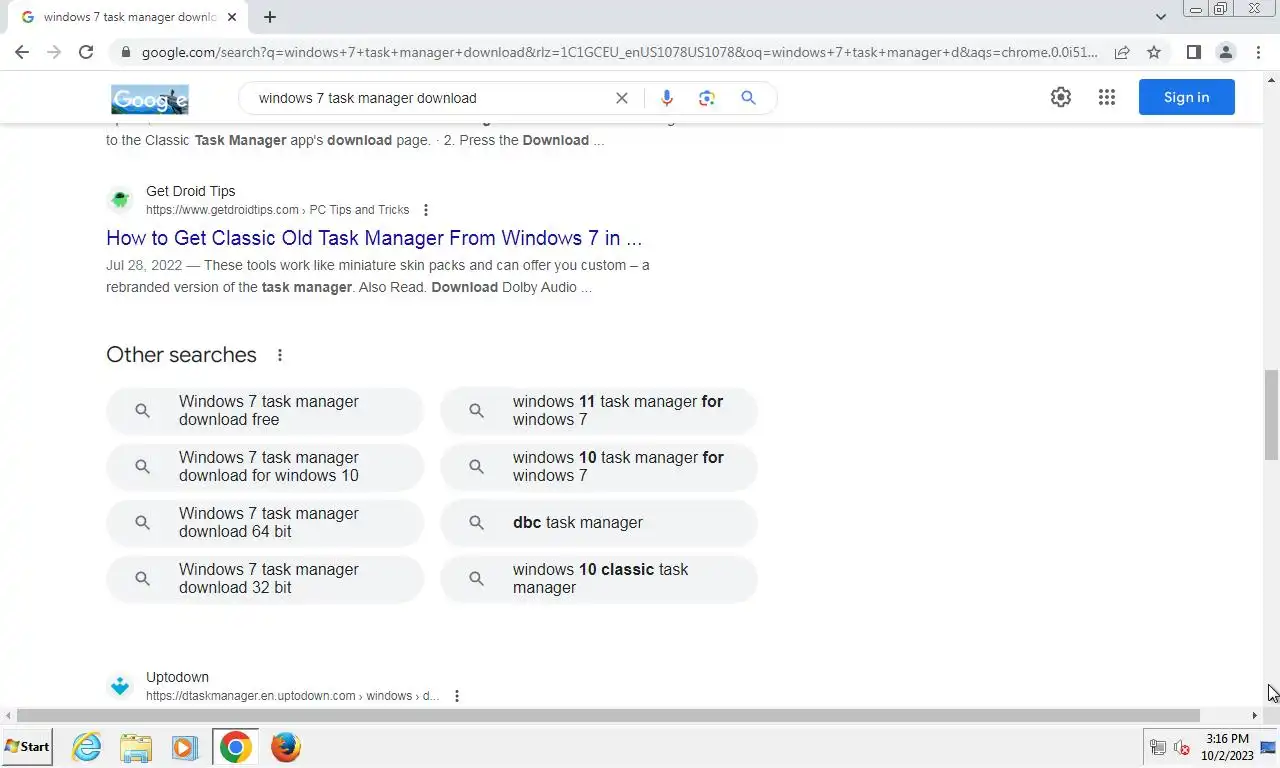Bookmark this page with the star icon

tap(1154, 52)
